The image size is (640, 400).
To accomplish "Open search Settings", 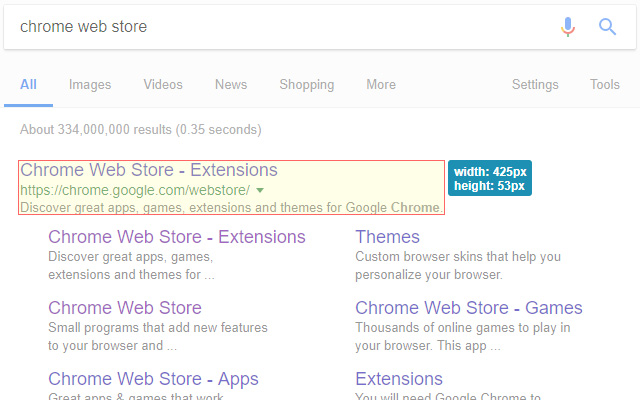I will 535,85.
